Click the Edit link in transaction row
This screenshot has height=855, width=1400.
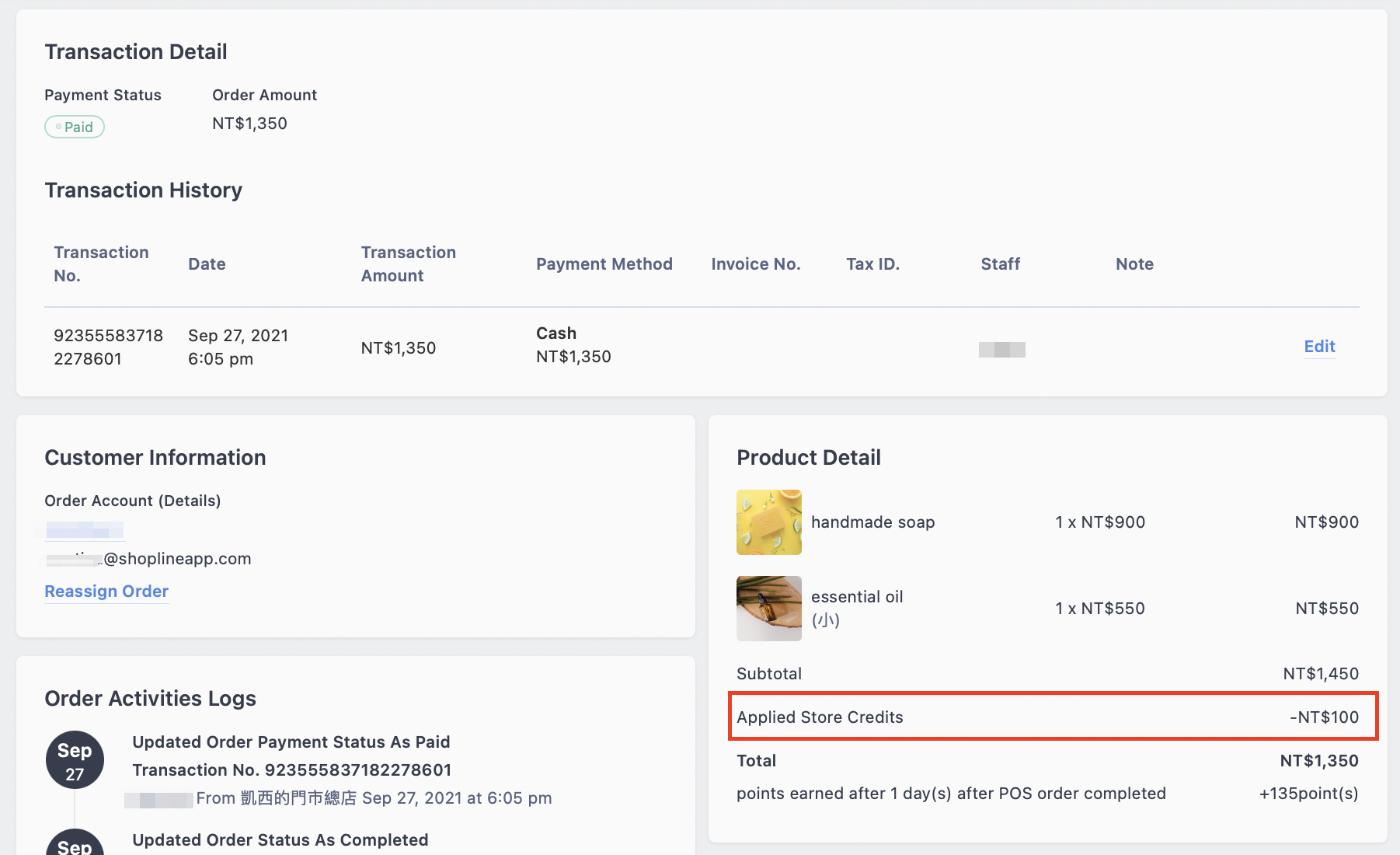tap(1319, 347)
